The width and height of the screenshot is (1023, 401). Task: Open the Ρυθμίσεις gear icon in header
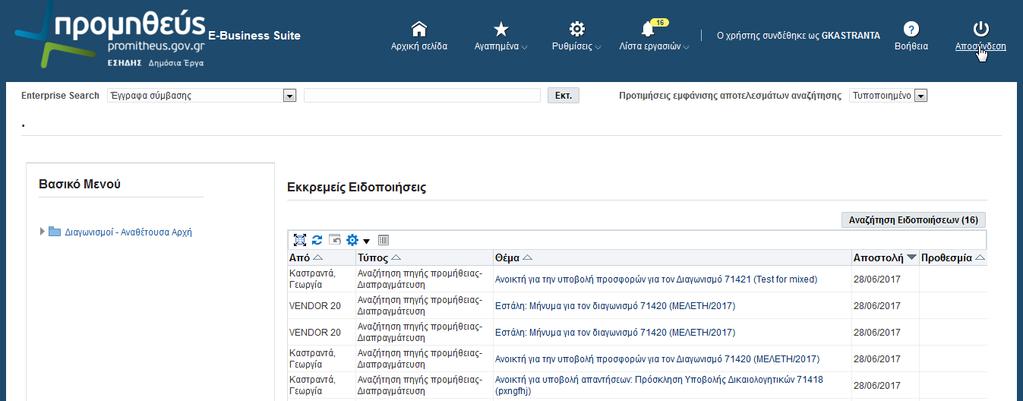click(x=577, y=29)
